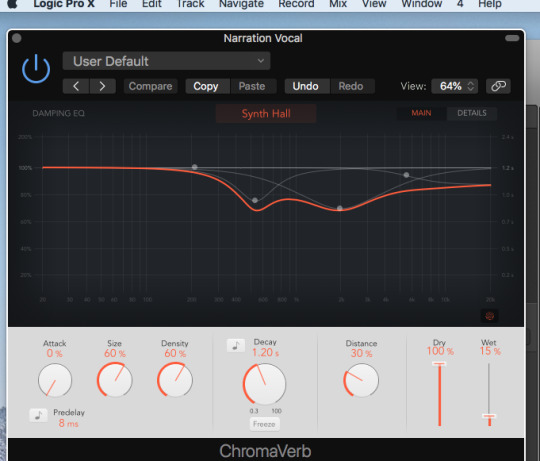Click the Dry 100 % value
This screenshot has width=540, height=461.
coord(440,351)
